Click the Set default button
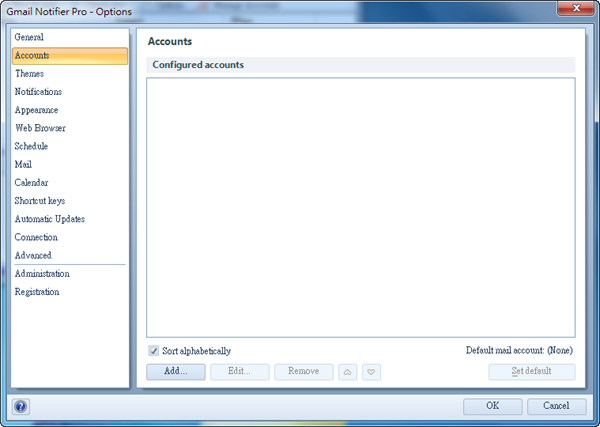 pos(532,372)
